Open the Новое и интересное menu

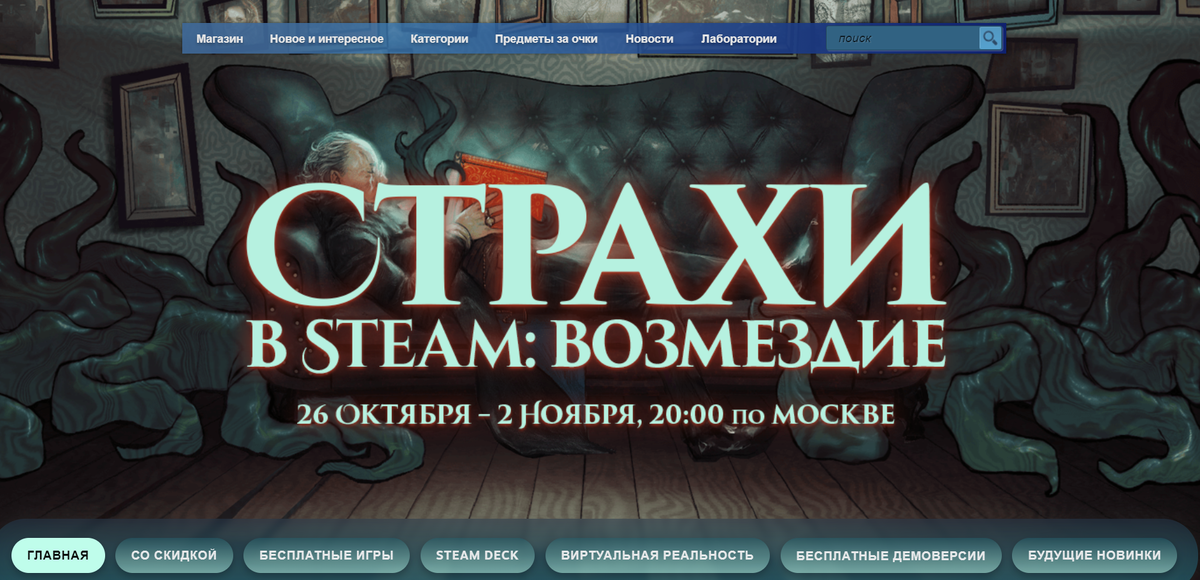(327, 39)
